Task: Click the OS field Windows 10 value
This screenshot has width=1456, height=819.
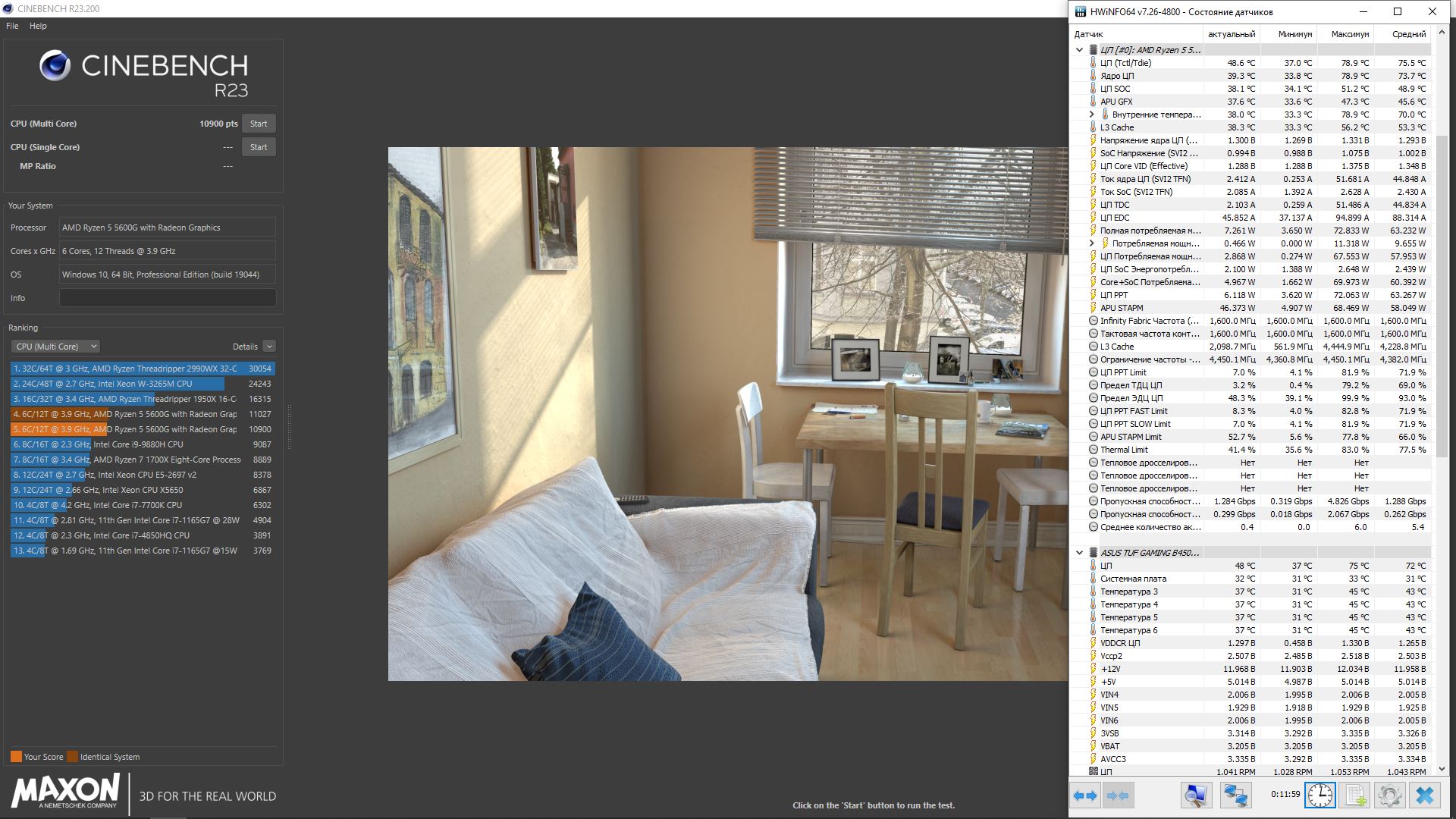Action: pyautogui.click(x=168, y=275)
